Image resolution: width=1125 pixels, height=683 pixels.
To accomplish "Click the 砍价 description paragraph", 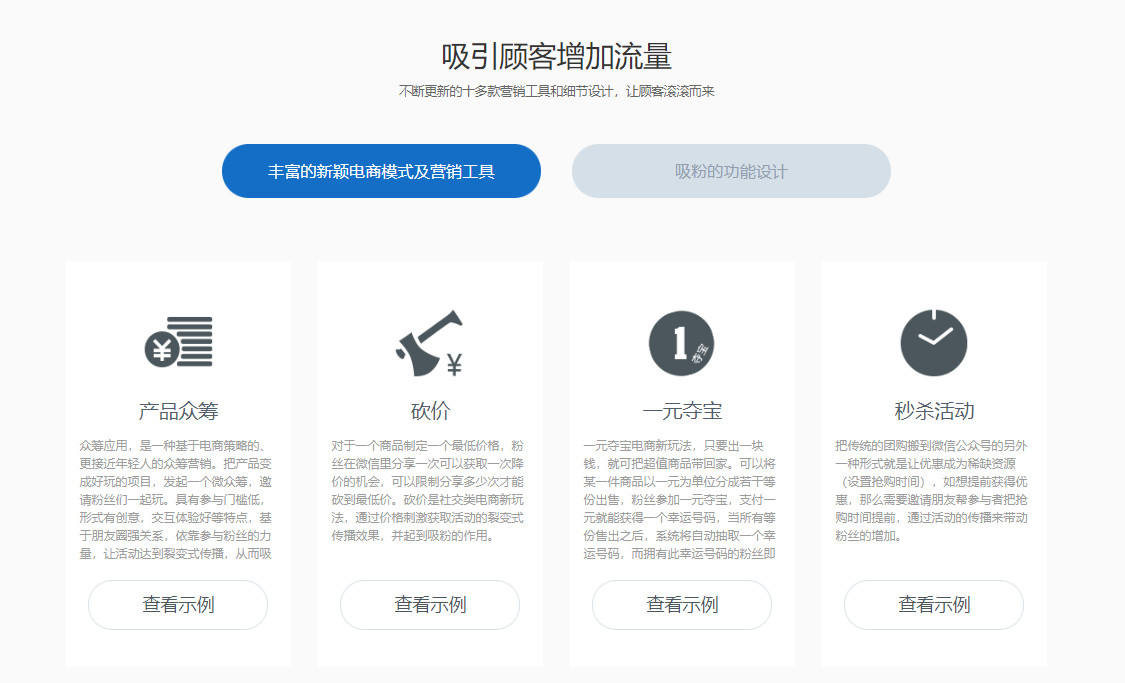I will [428, 491].
